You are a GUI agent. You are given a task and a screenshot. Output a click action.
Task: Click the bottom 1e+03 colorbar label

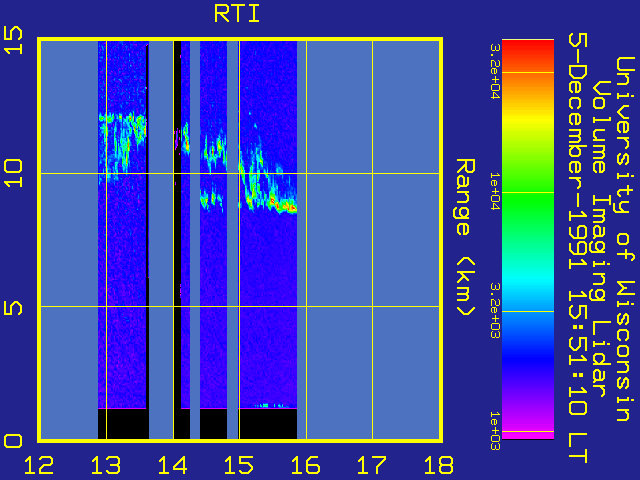[x=495, y=431]
